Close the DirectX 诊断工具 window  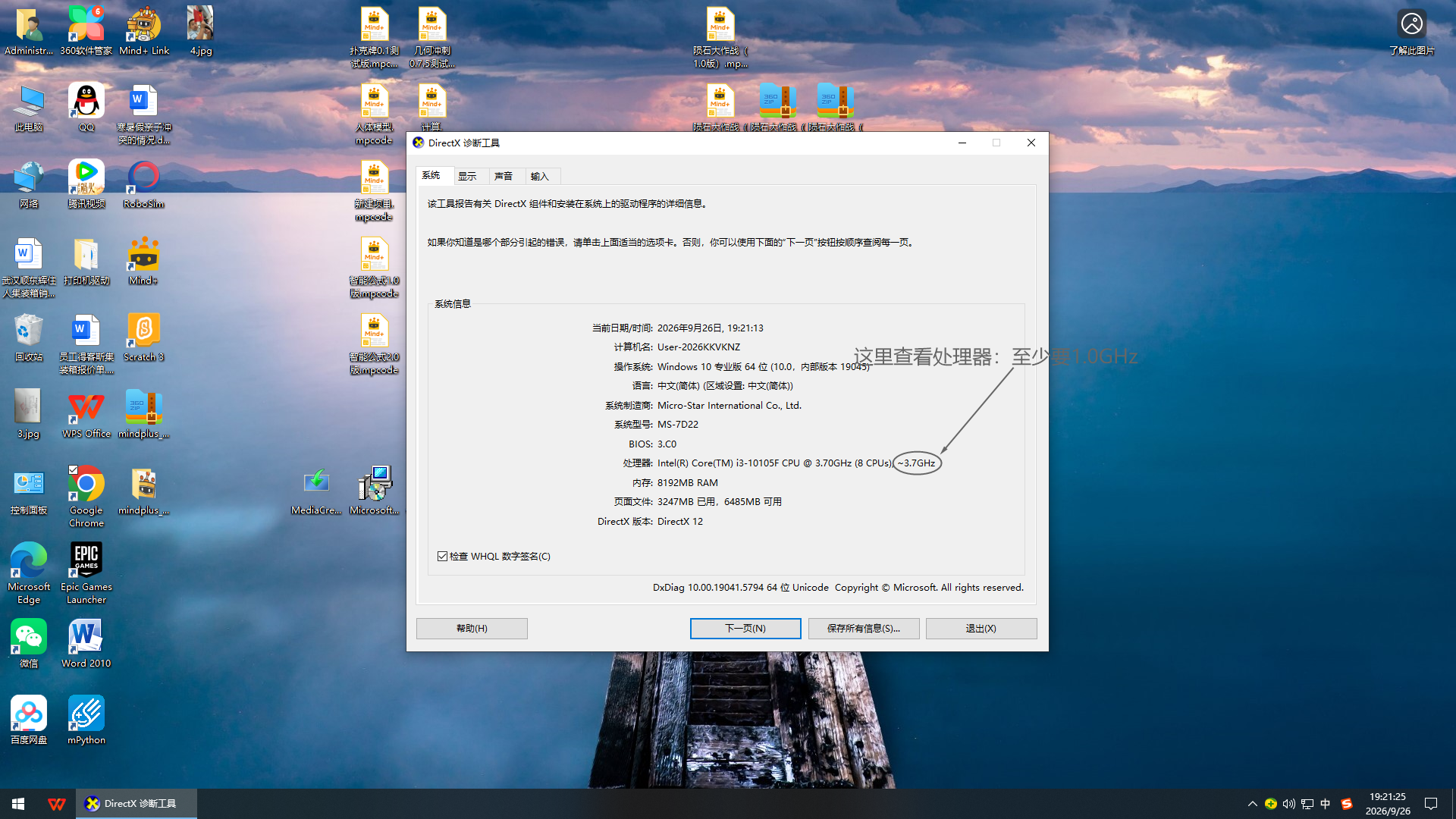[1031, 143]
